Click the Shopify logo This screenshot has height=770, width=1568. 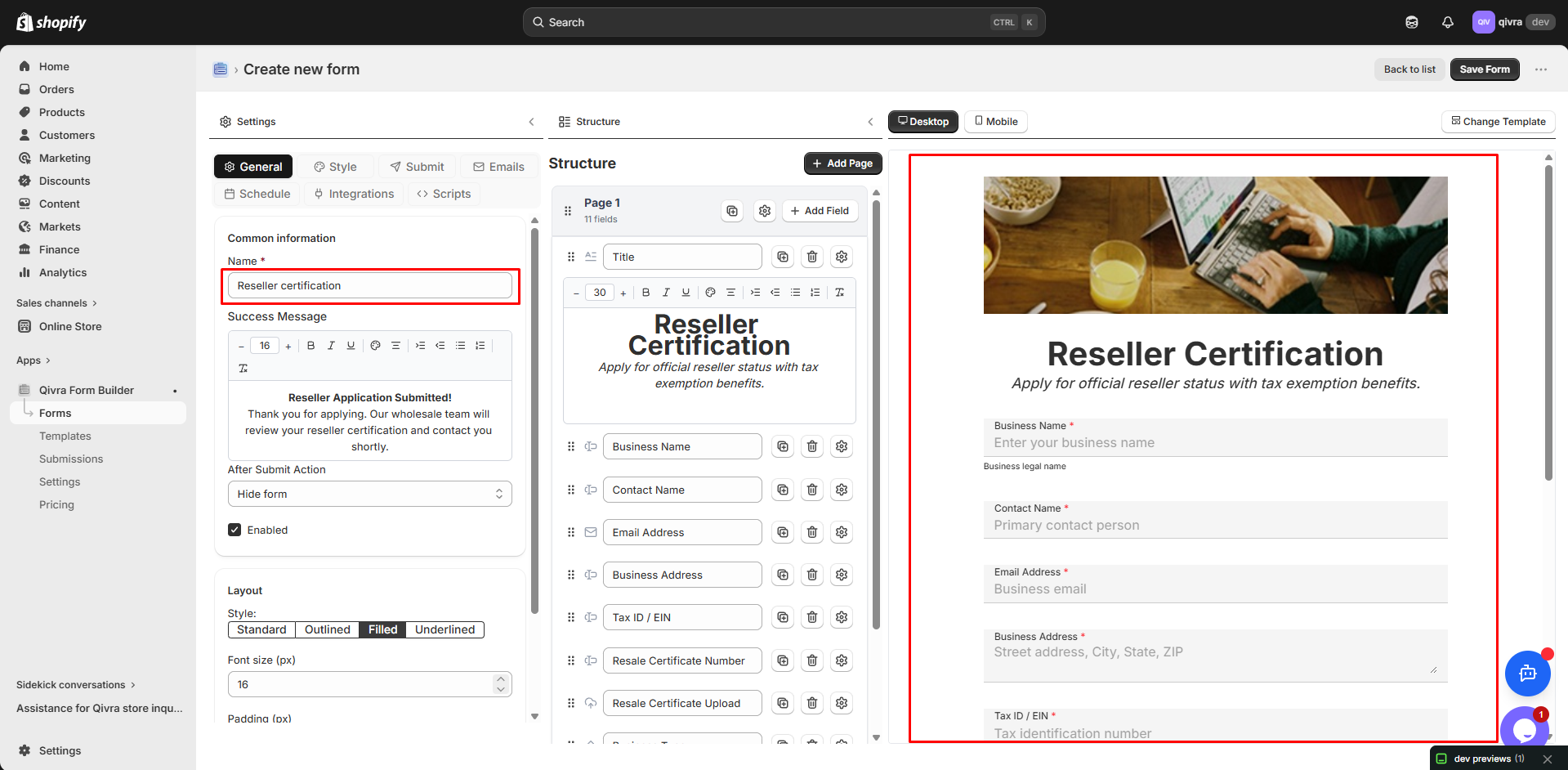[51, 22]
